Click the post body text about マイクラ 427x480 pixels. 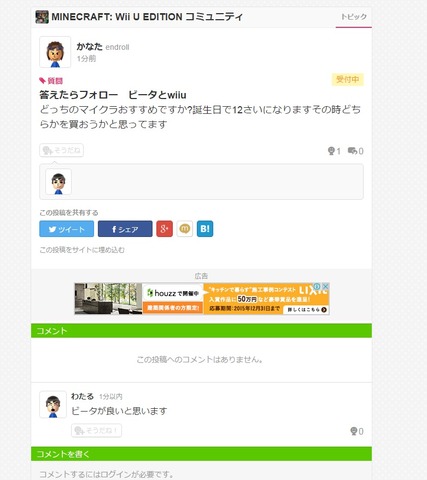pyautogui.click(x=200, y=117)
